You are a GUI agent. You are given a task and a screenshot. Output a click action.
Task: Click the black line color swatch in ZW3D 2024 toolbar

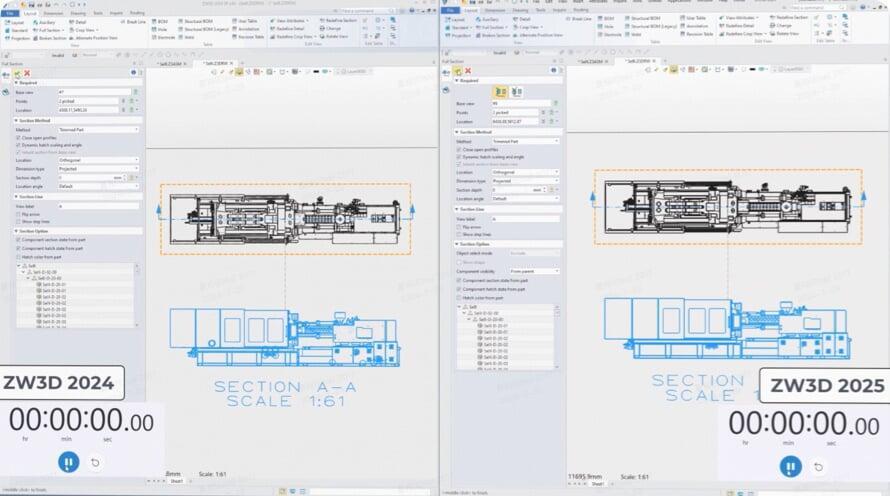click(x=316, y=72)
